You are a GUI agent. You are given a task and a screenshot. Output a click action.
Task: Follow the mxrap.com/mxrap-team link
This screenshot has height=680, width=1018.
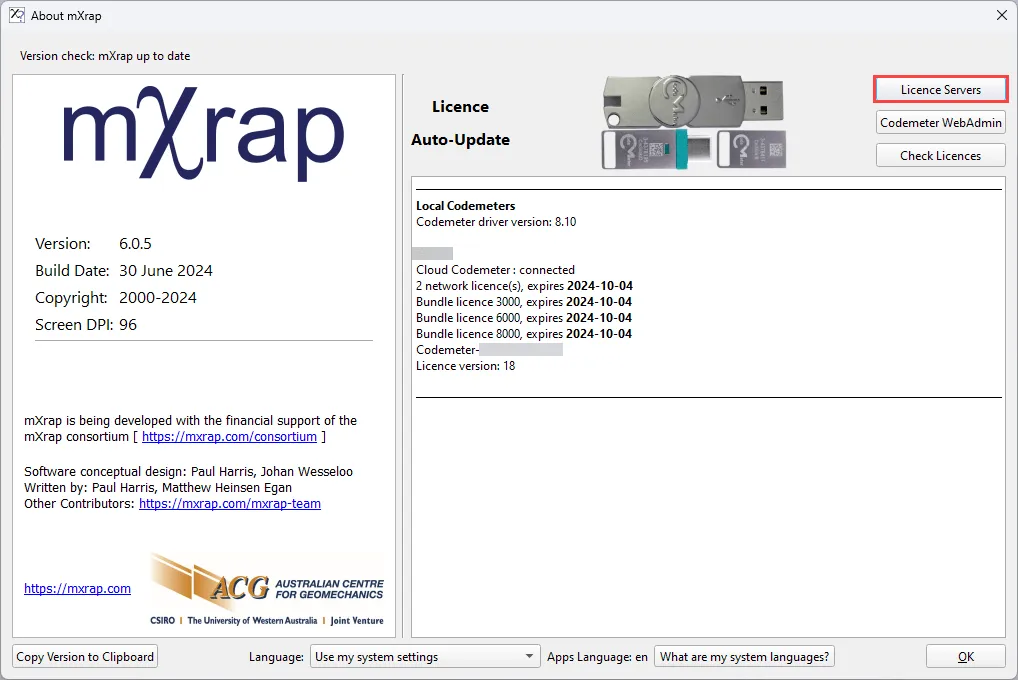(x=230, y=504)
